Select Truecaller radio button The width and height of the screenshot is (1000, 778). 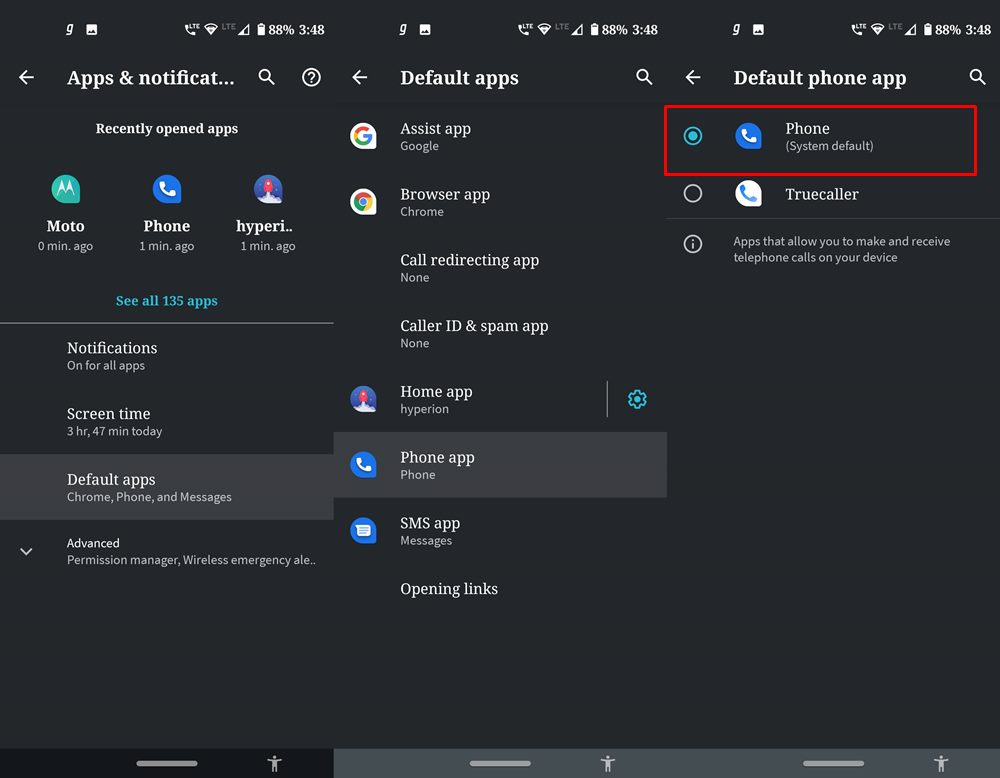point(693,193)
